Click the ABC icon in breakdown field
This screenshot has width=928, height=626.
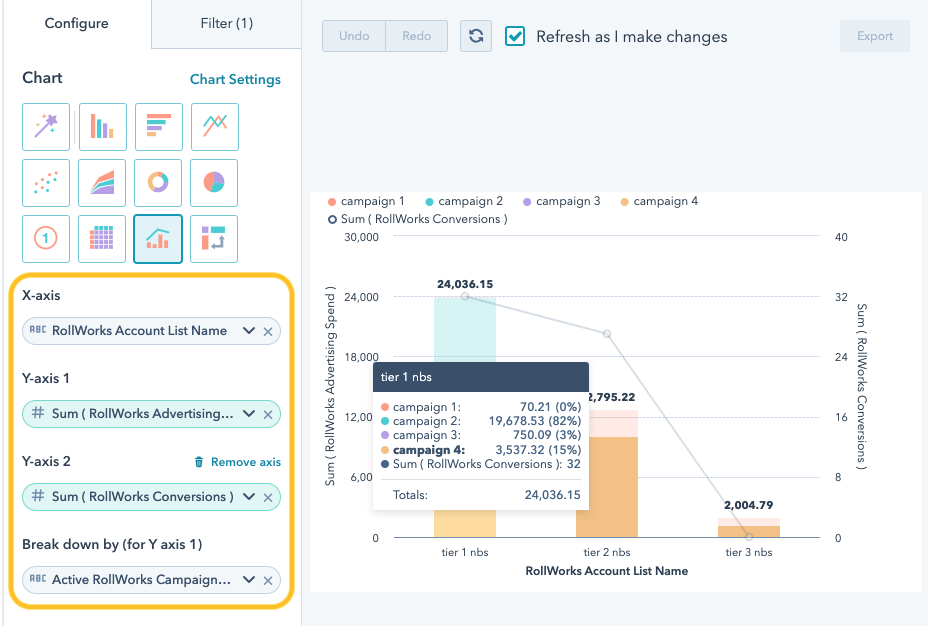(x=38, y=579)
